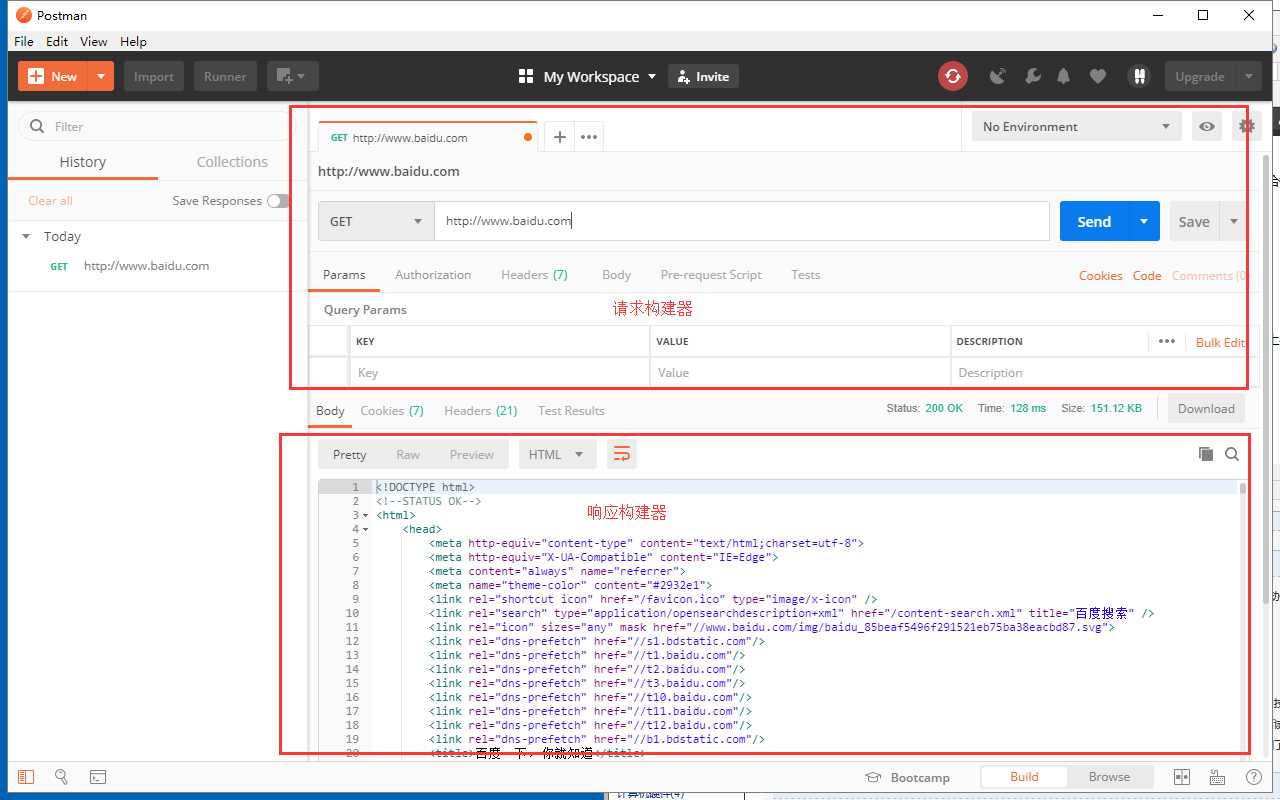Open the File menu
Image resolution: width=1280 pixels, height=800 pixels.
[24, 41]
